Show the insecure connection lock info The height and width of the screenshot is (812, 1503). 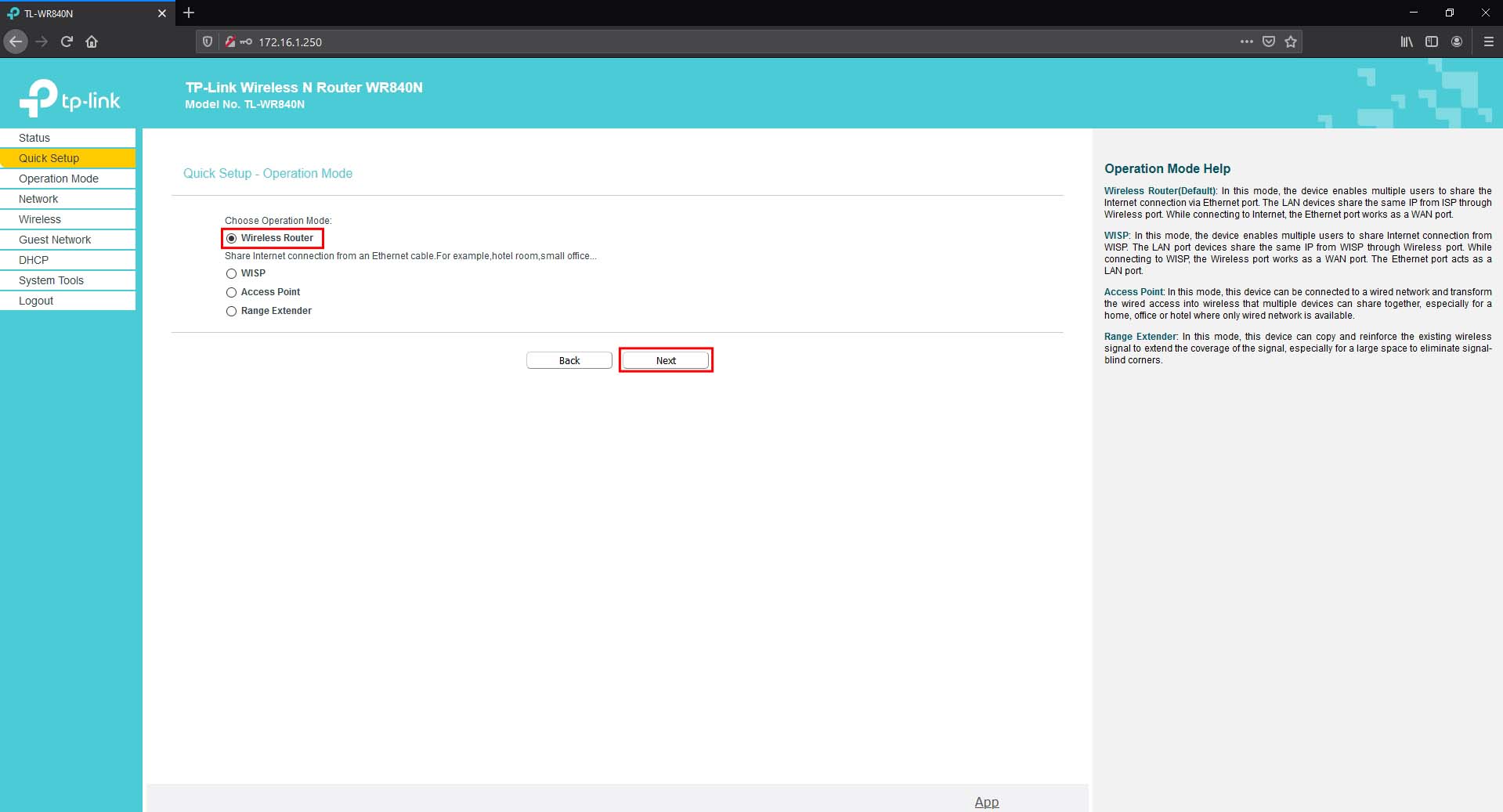click(x=229, y=42)
